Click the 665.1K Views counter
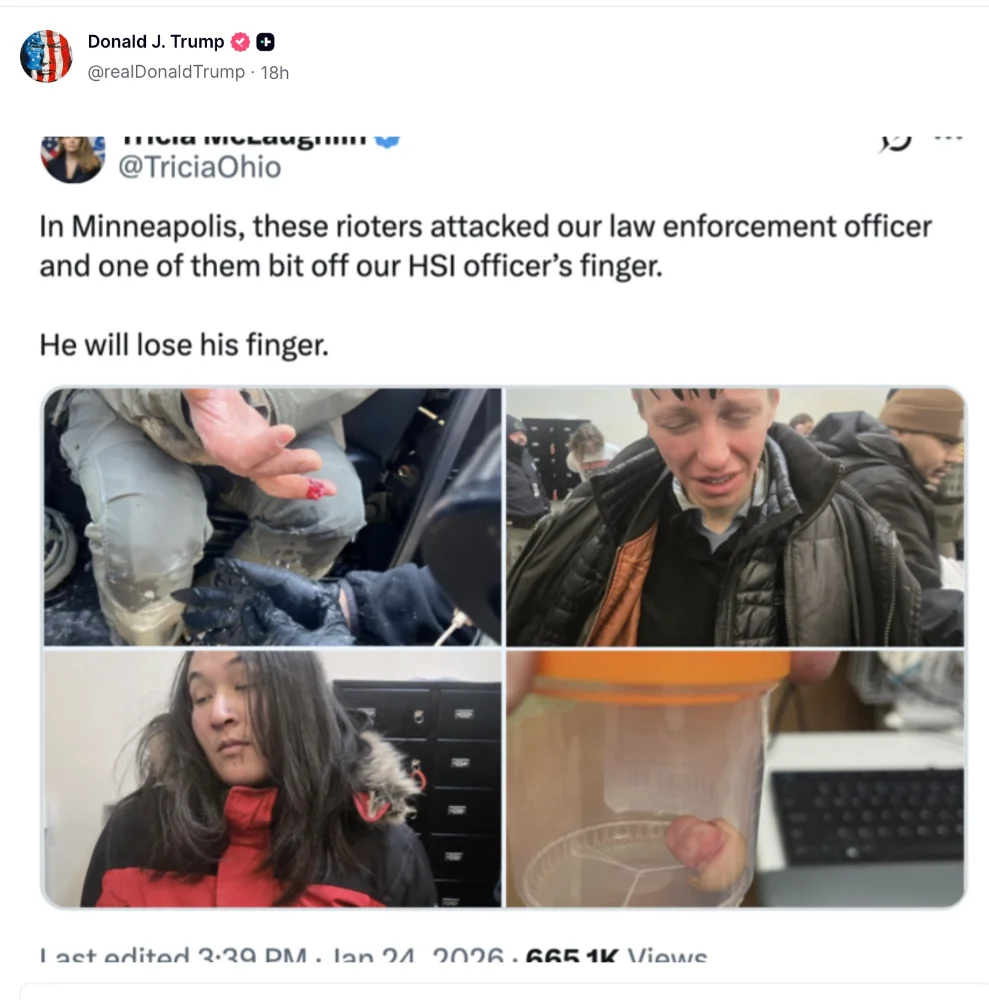989x1000 pixels. (x=617, y=955)
